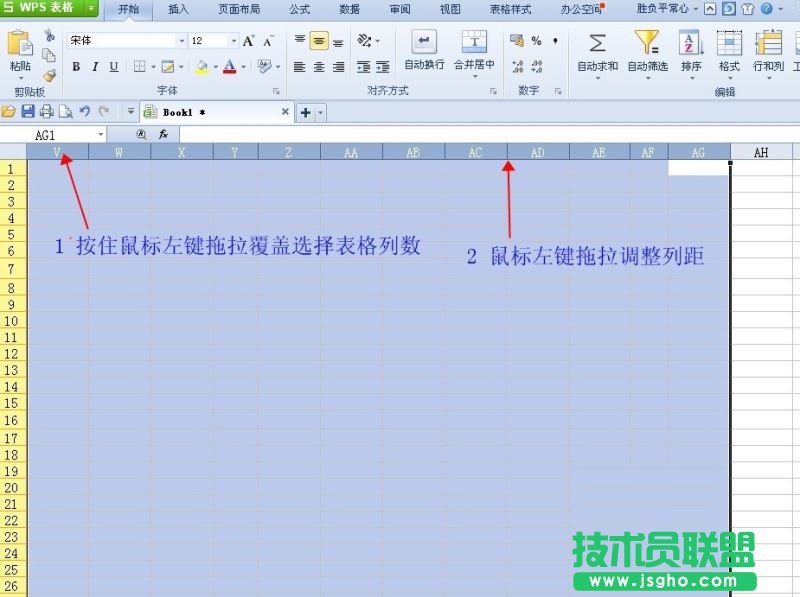Toggle Italic formatting
The width and height of the screenshot is (800, 597).
coord(95,67)
